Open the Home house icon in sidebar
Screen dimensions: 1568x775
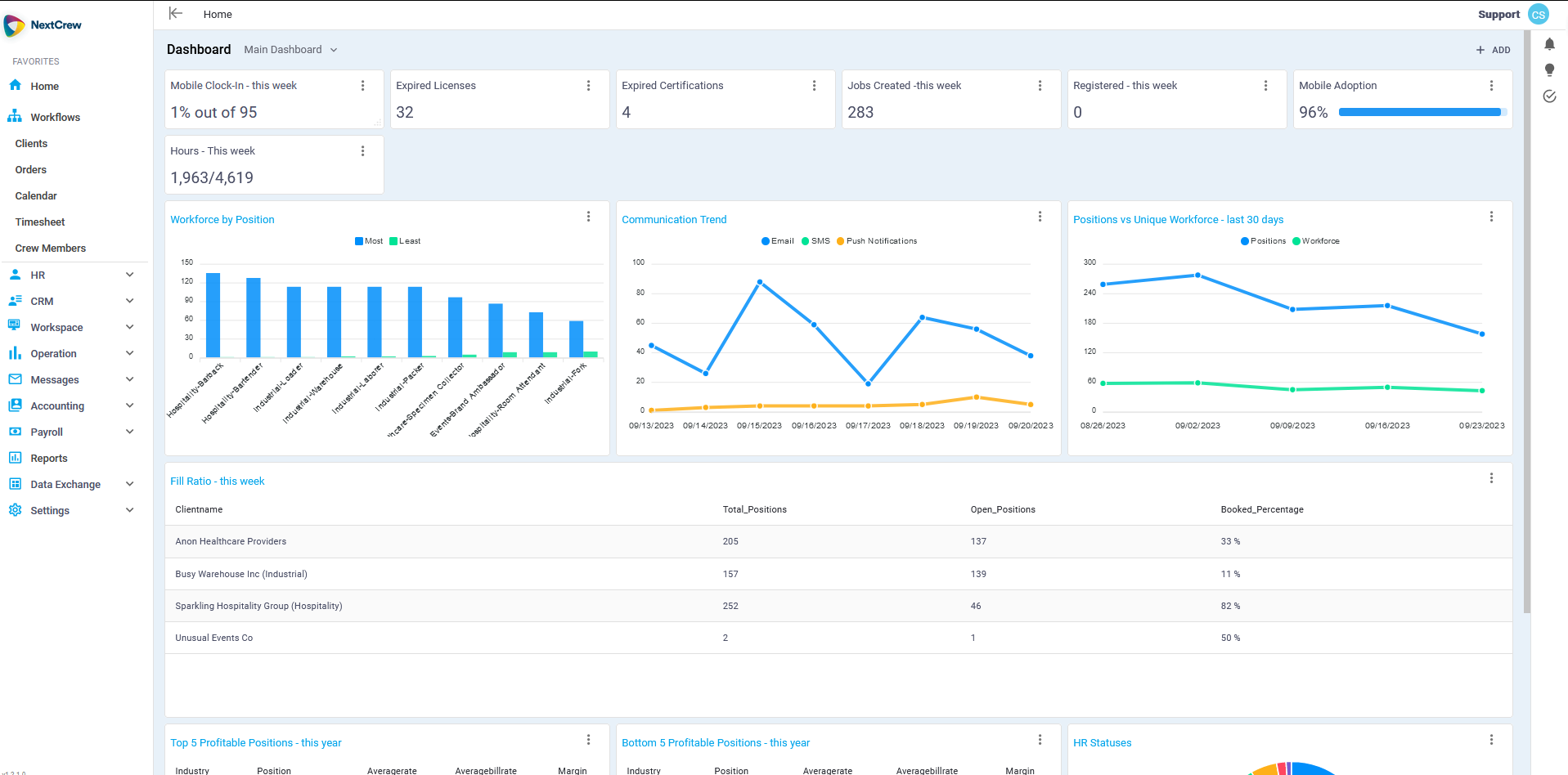(15, 85)
